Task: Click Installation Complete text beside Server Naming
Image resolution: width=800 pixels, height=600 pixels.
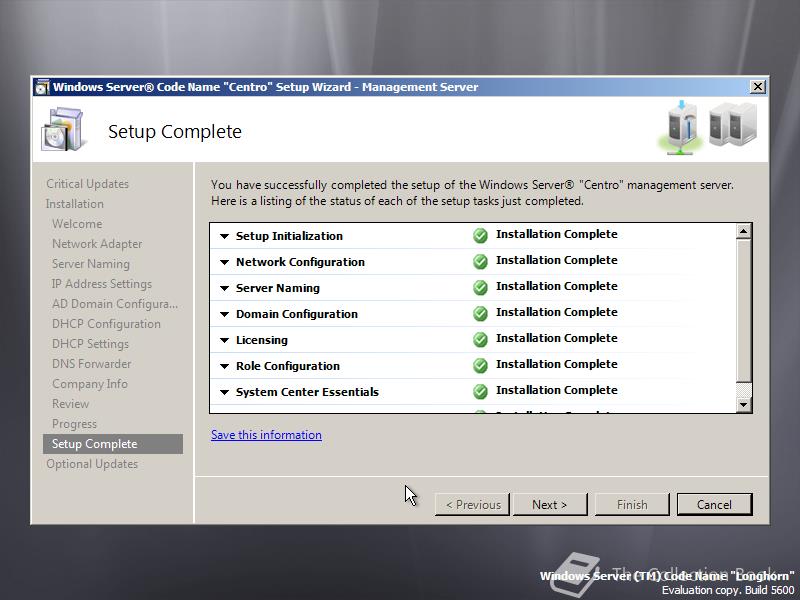Action: pos(557,286)
